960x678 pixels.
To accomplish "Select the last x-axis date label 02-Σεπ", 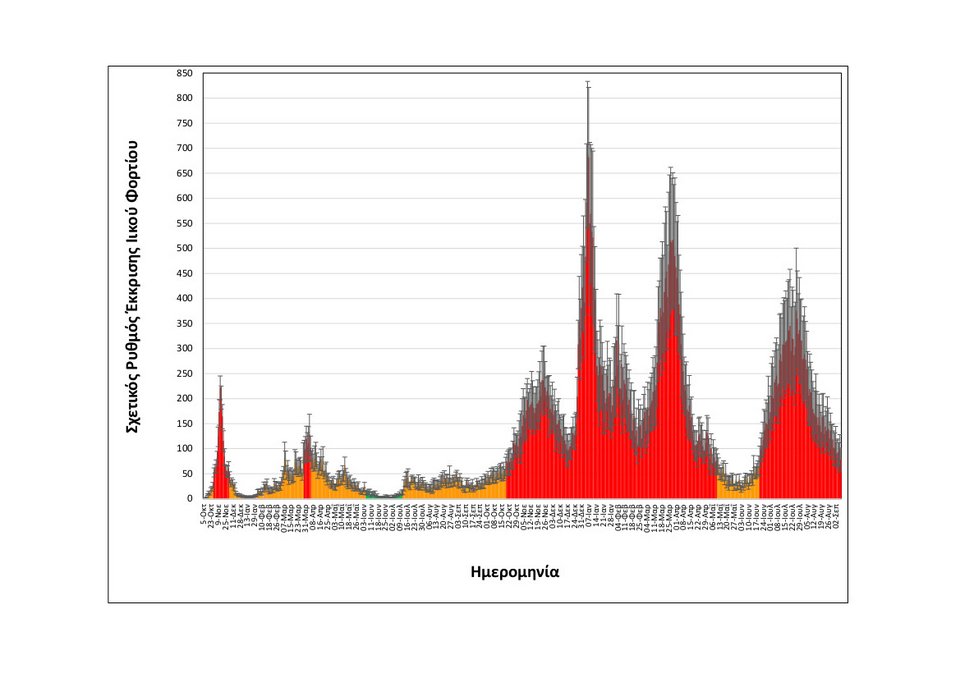I will pos(839,516).
